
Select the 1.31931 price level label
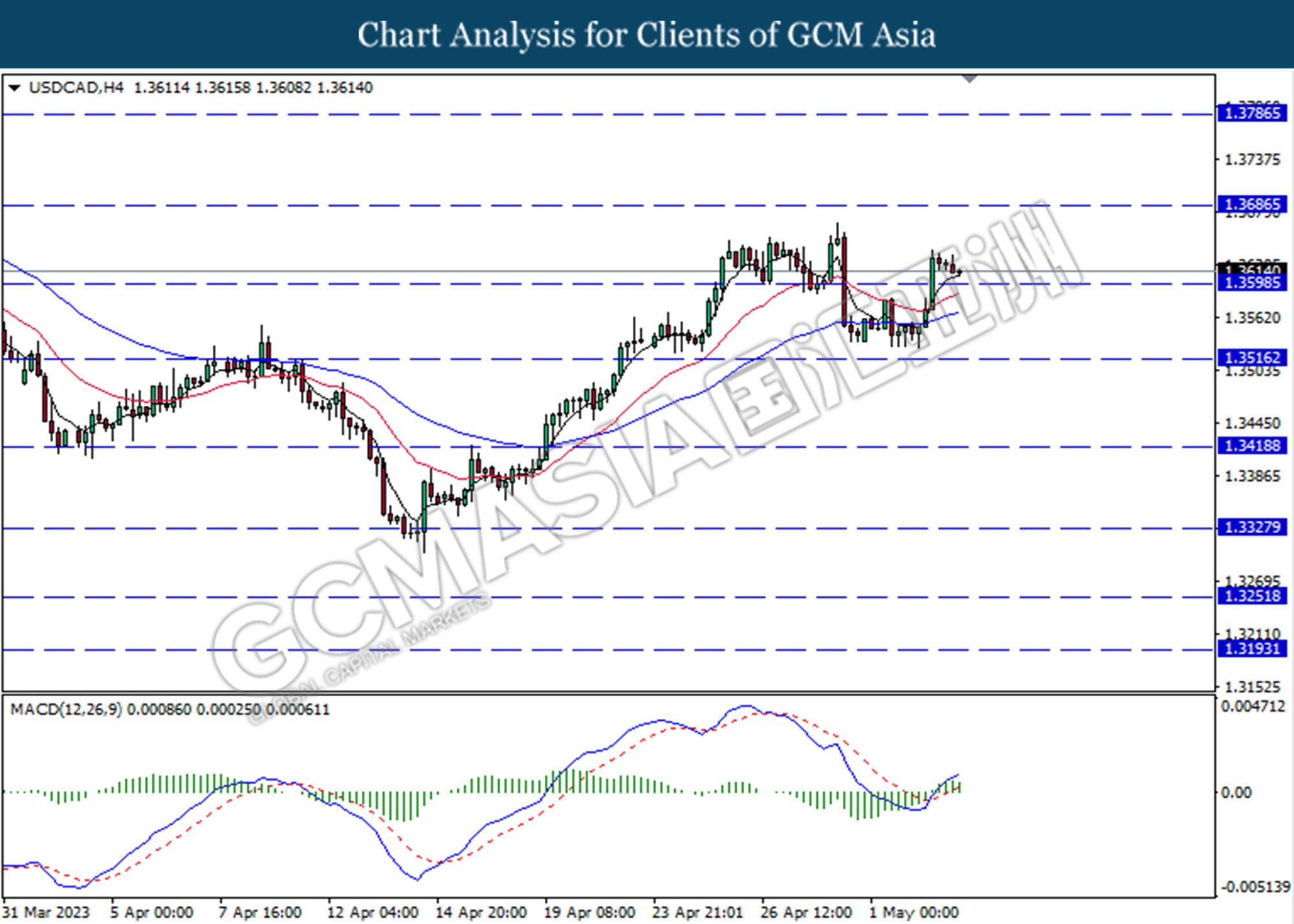1252,649
